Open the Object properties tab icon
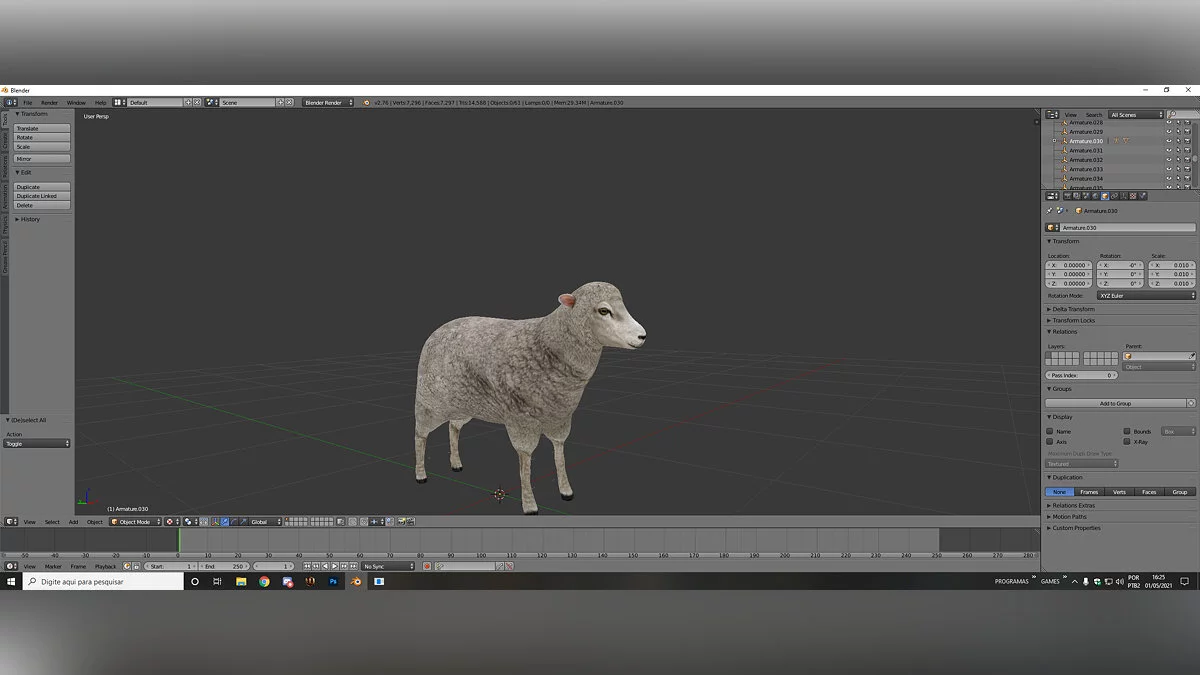Viewport: 1200px width, 675px height. 1105,196
